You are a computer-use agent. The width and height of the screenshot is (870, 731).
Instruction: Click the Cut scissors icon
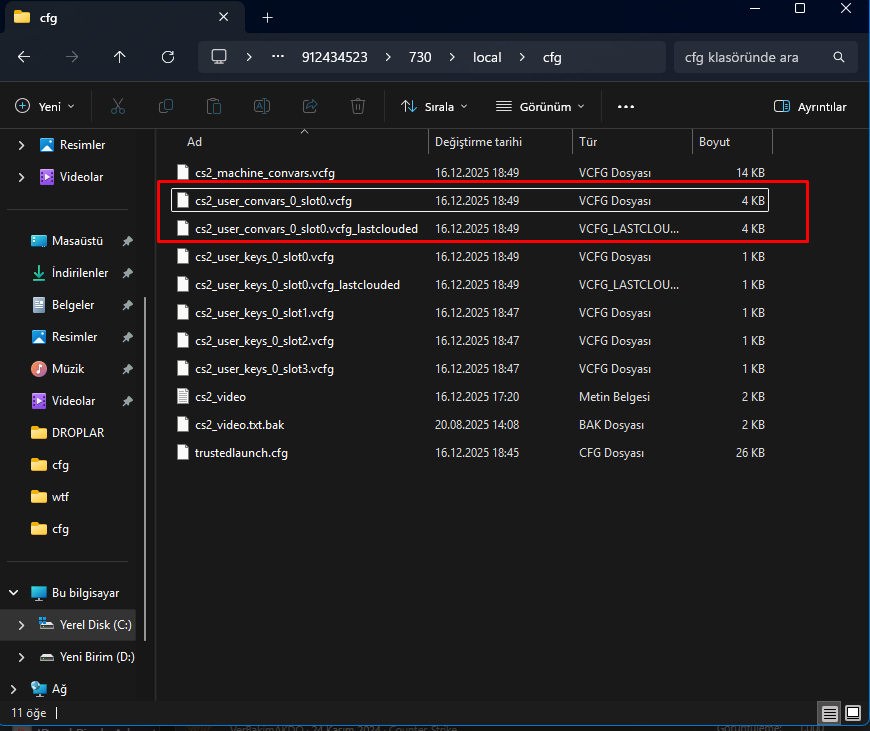[x=118, y=106]
